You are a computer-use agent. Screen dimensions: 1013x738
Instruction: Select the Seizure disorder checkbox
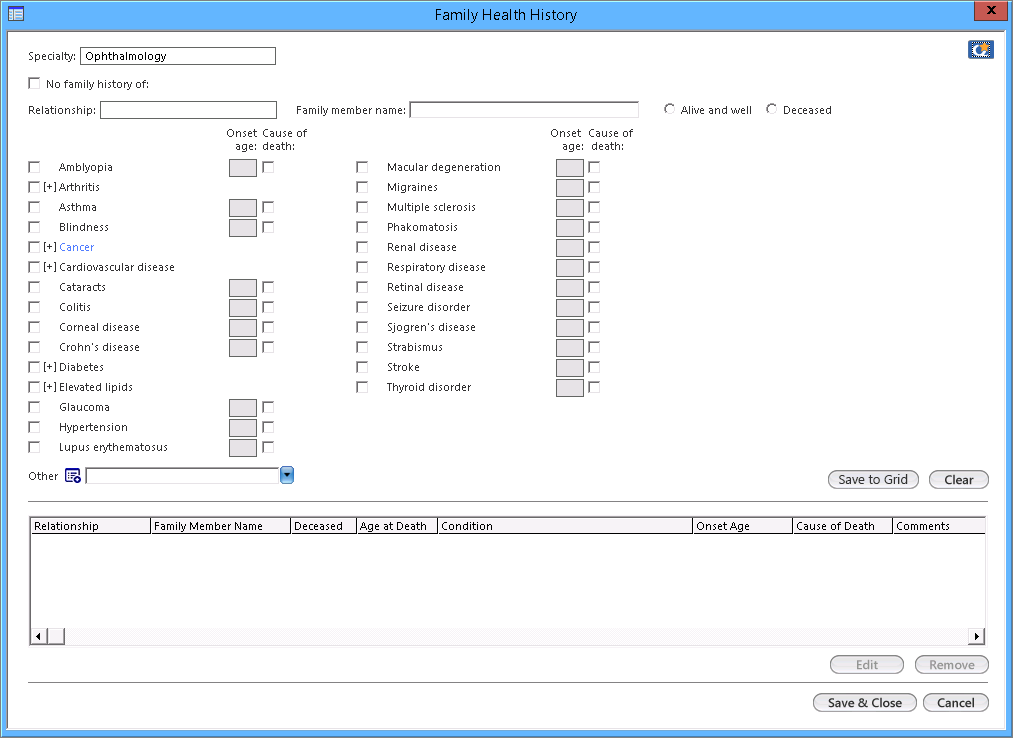362,307
